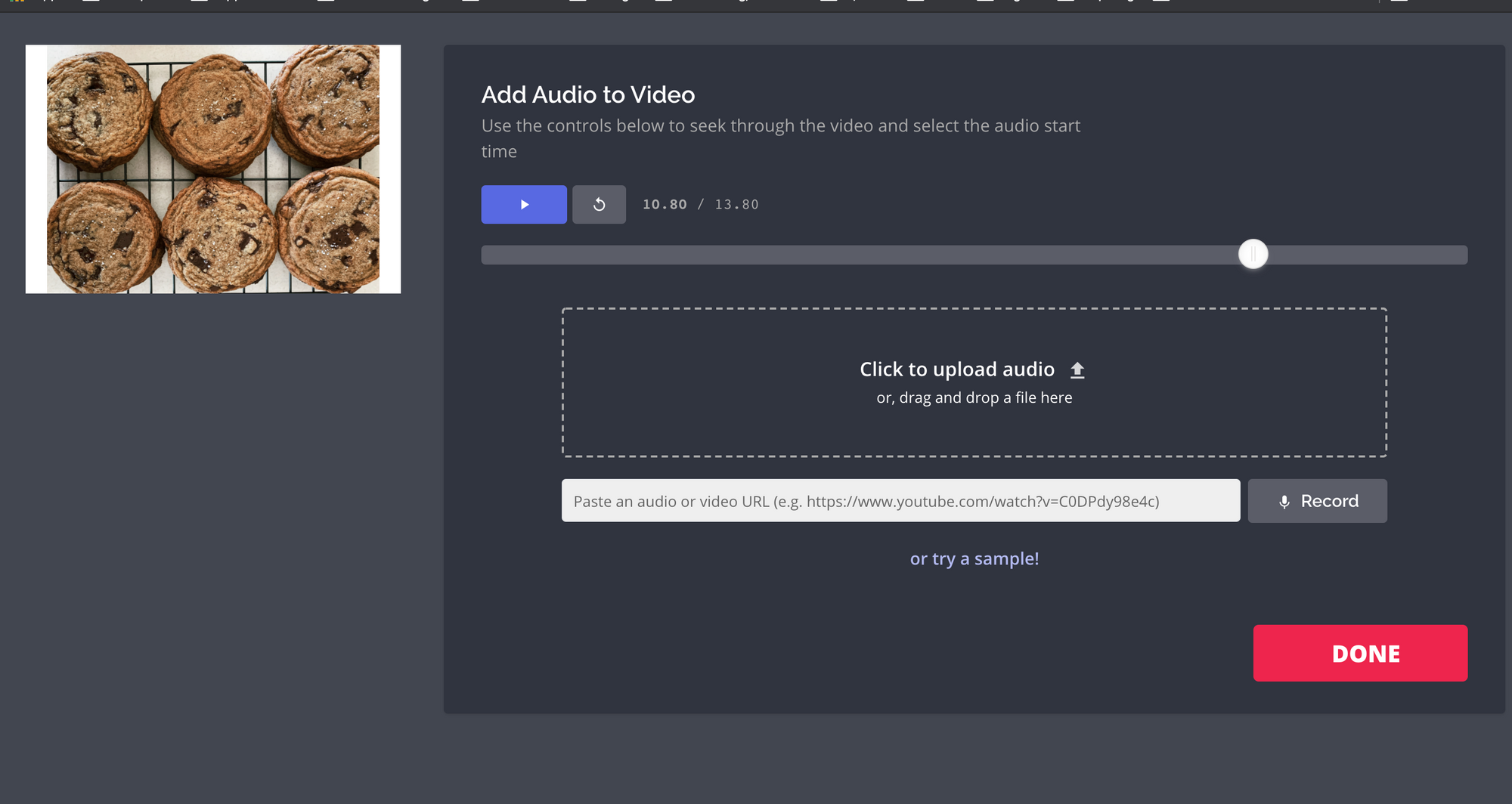The height and width of the screenshot is (804, 1512).
Task: Click the instruction text about seeking the video
Action: coord(780,126)
